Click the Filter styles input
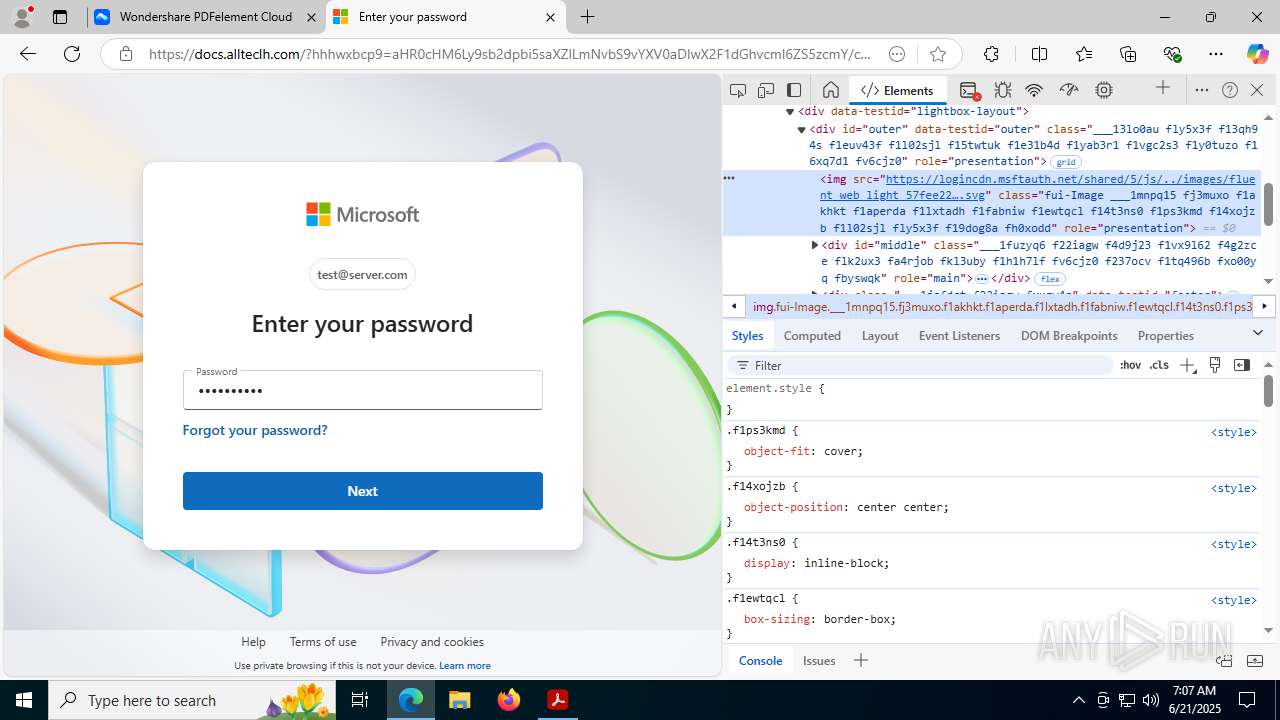The image size is (1280, 720). tap(920, 366)
